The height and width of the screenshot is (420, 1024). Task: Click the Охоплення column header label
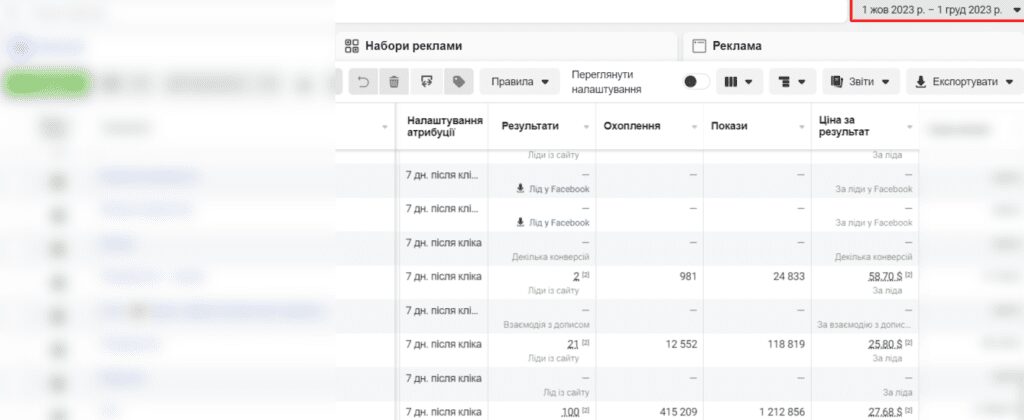(632, 126)
